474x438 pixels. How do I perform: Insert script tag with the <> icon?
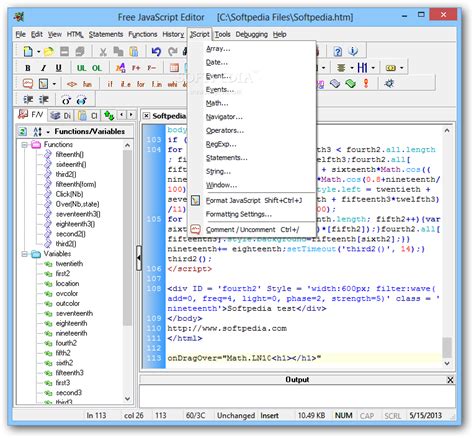coord(72,84)
